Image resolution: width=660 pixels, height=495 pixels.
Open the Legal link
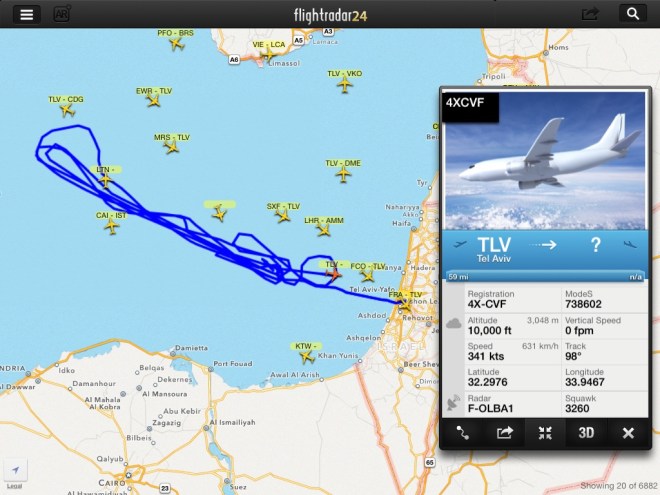[14, 486]
